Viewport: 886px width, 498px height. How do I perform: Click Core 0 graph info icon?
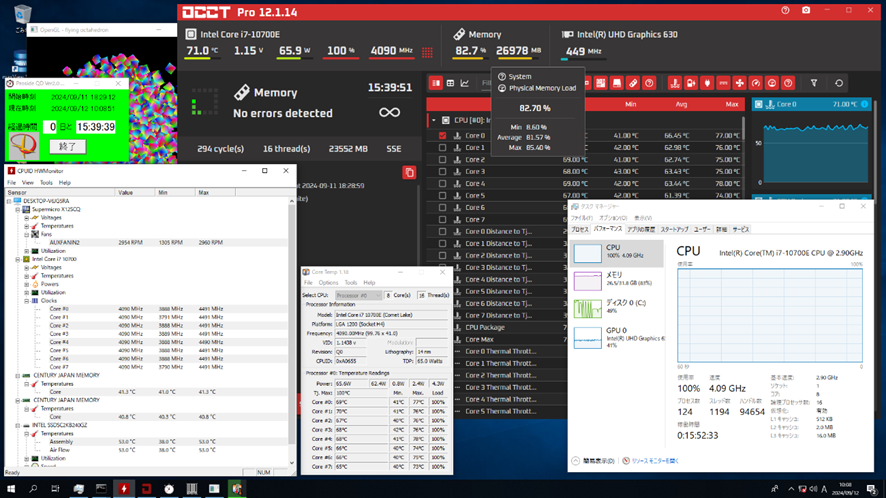(865, 104)
